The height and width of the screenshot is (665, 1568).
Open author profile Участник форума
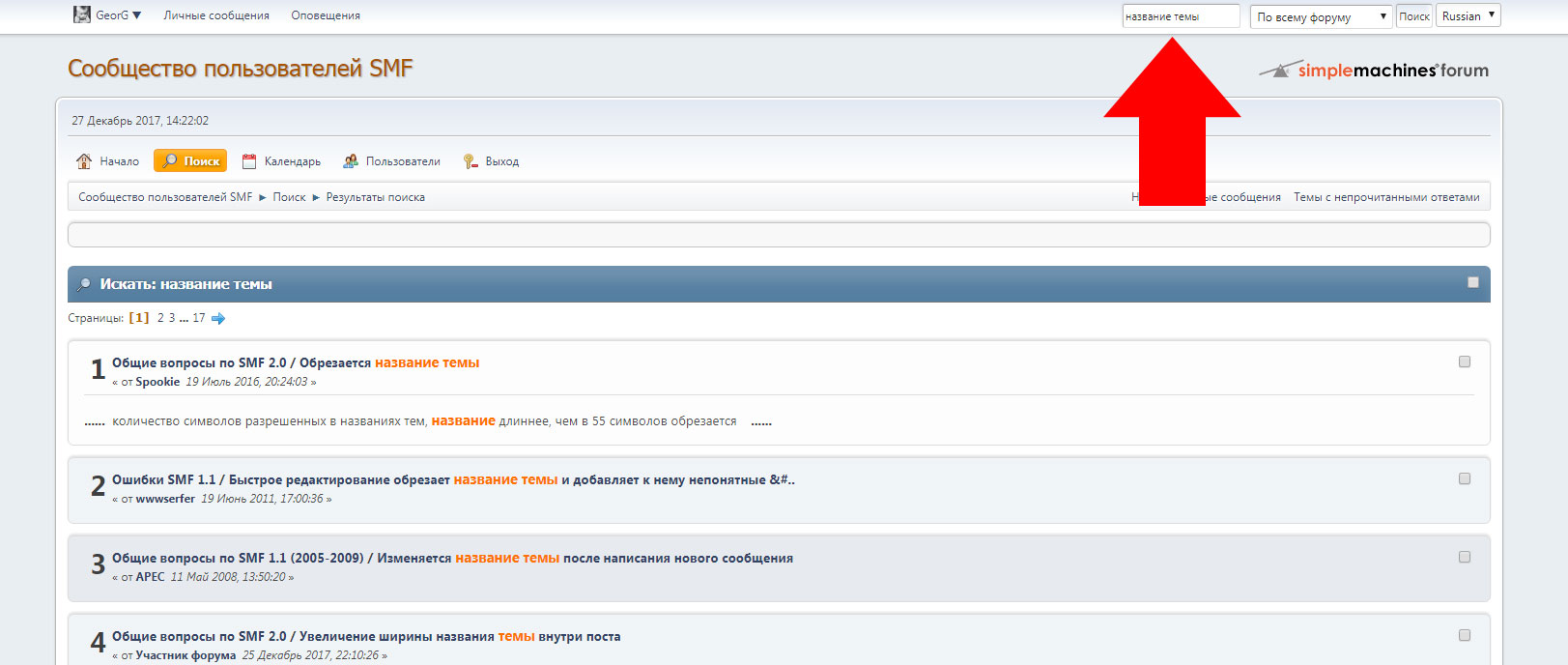pyautogui.click(x=185, y=655)
